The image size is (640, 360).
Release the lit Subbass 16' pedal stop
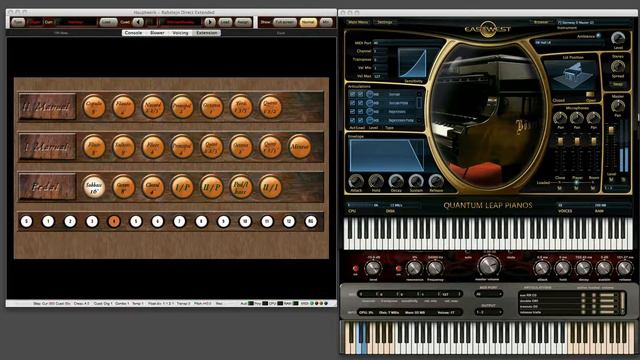(94, 187)
